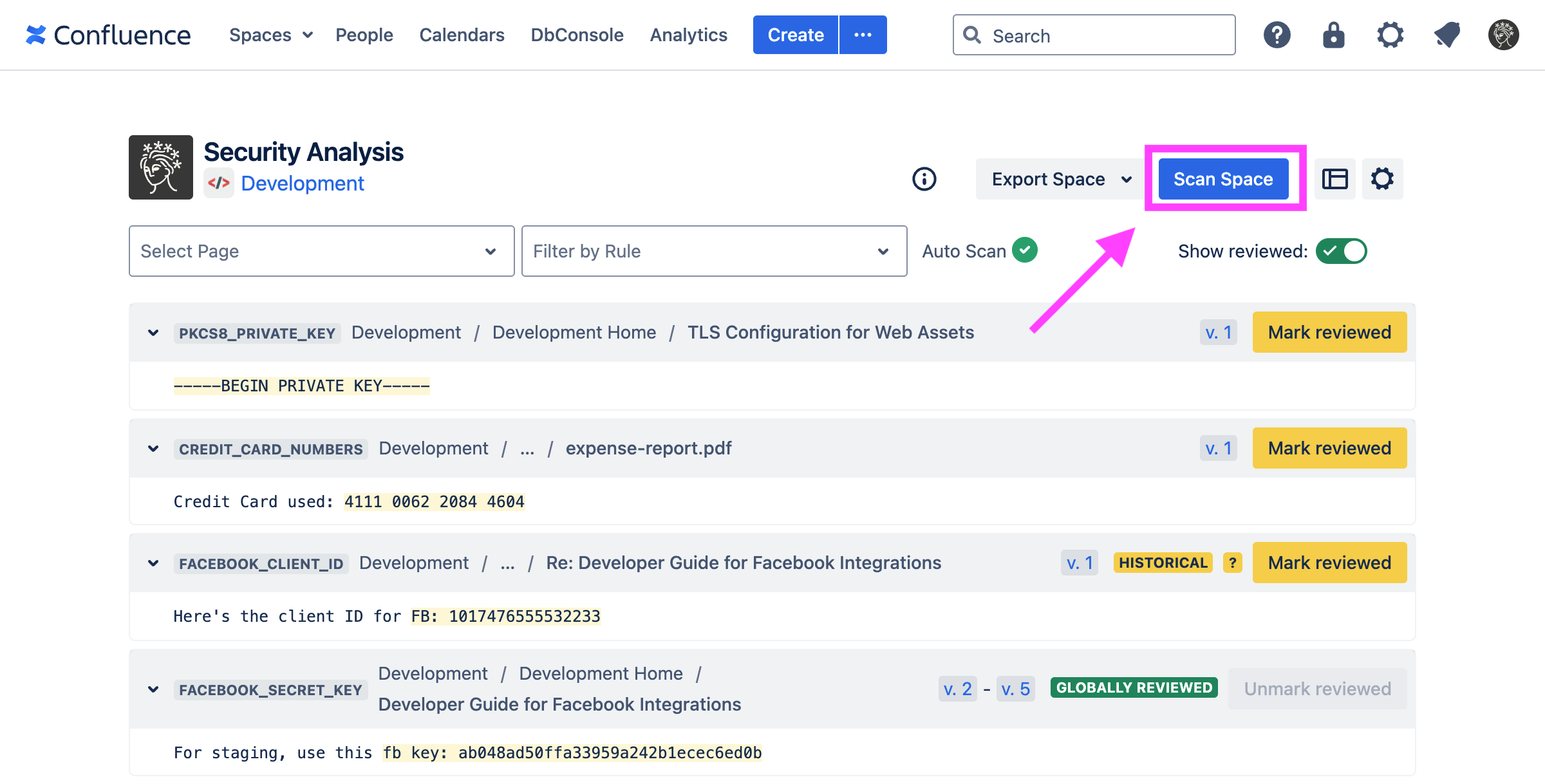Click the help question mark icon
The image size is (1545, 784).
1277,35
